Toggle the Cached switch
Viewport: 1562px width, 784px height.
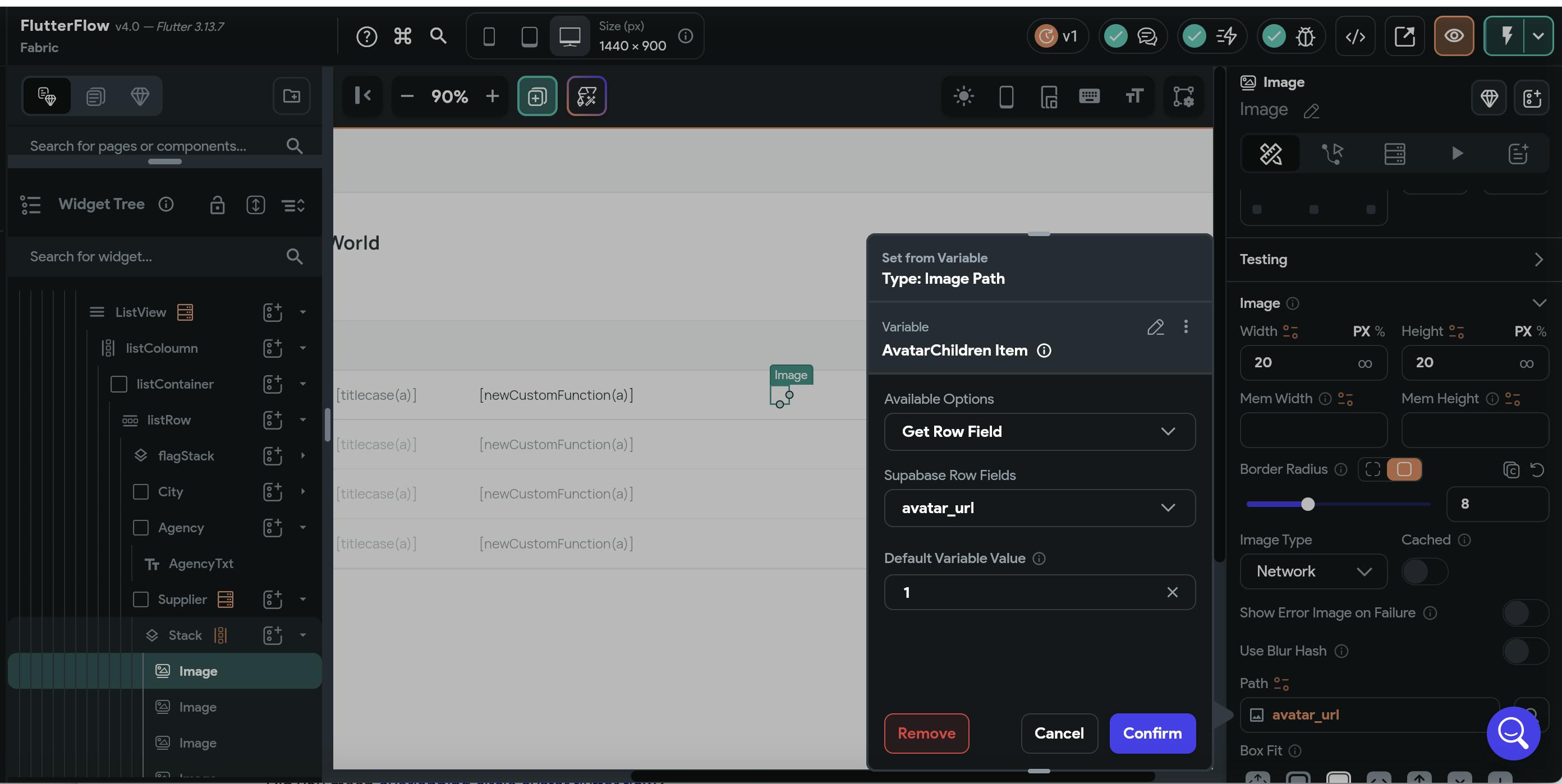coord(1424,571)
